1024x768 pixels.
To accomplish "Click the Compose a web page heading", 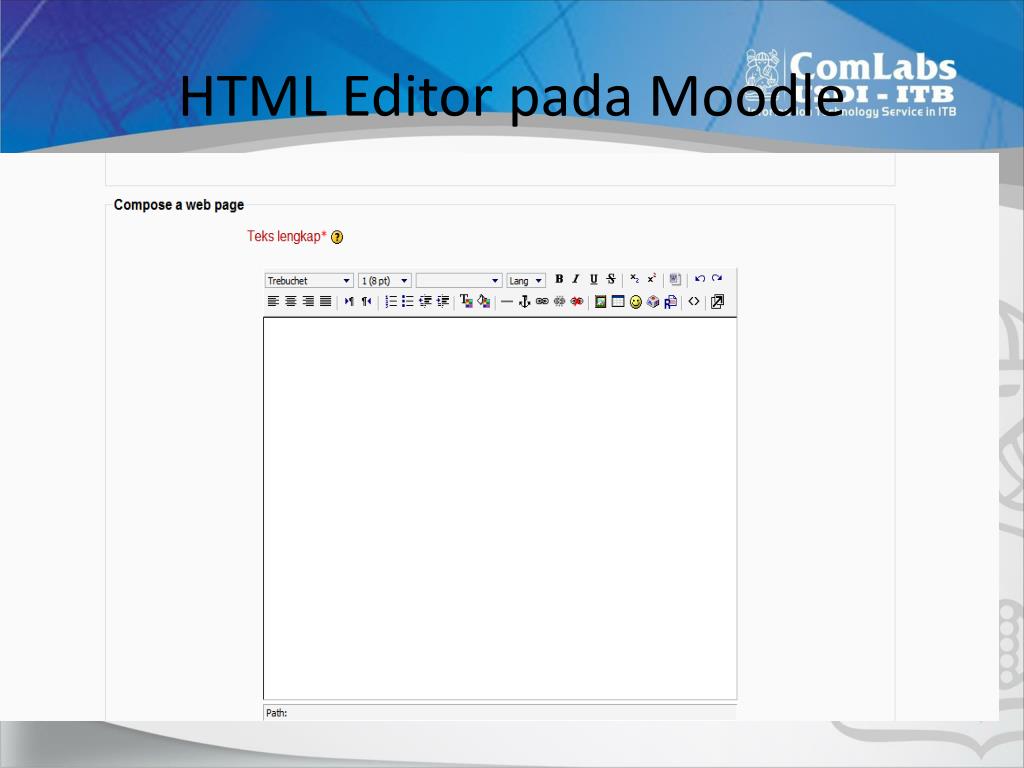I will [179, 205].
